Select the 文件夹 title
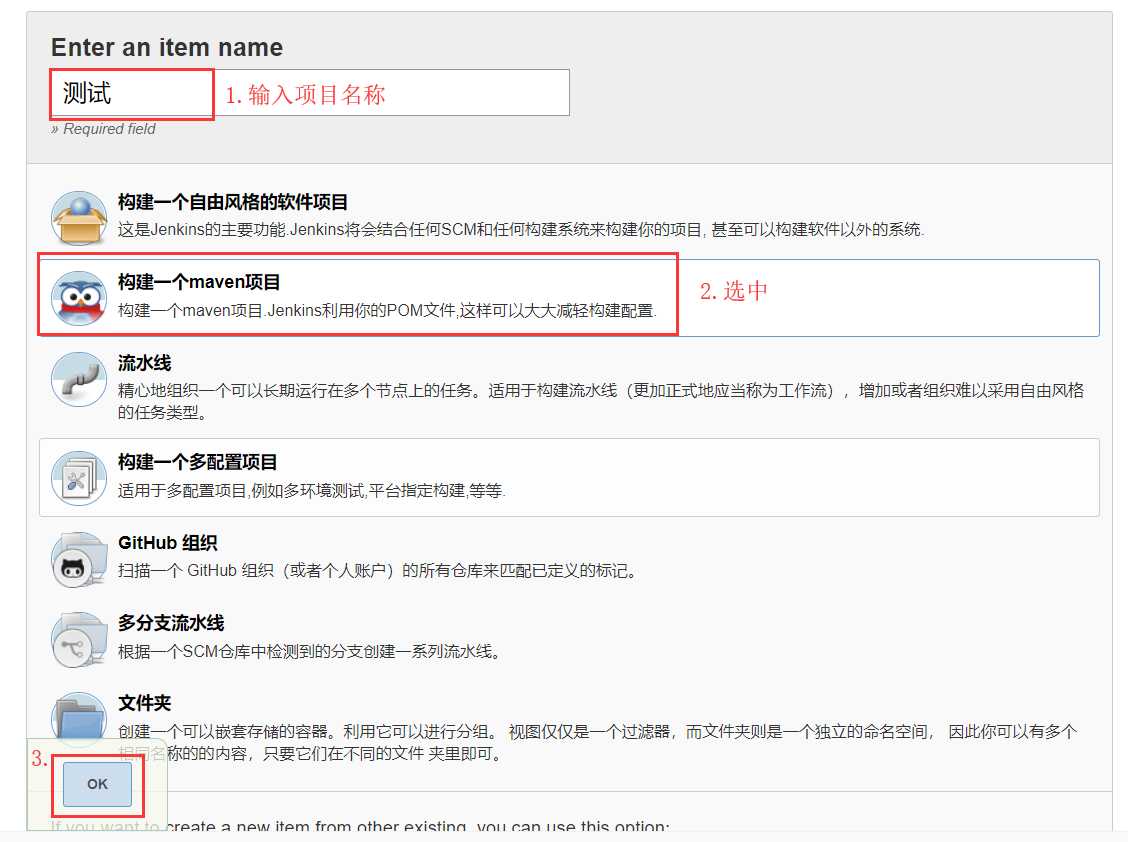This screenshot has width=1128, height=842. [145, 703]
